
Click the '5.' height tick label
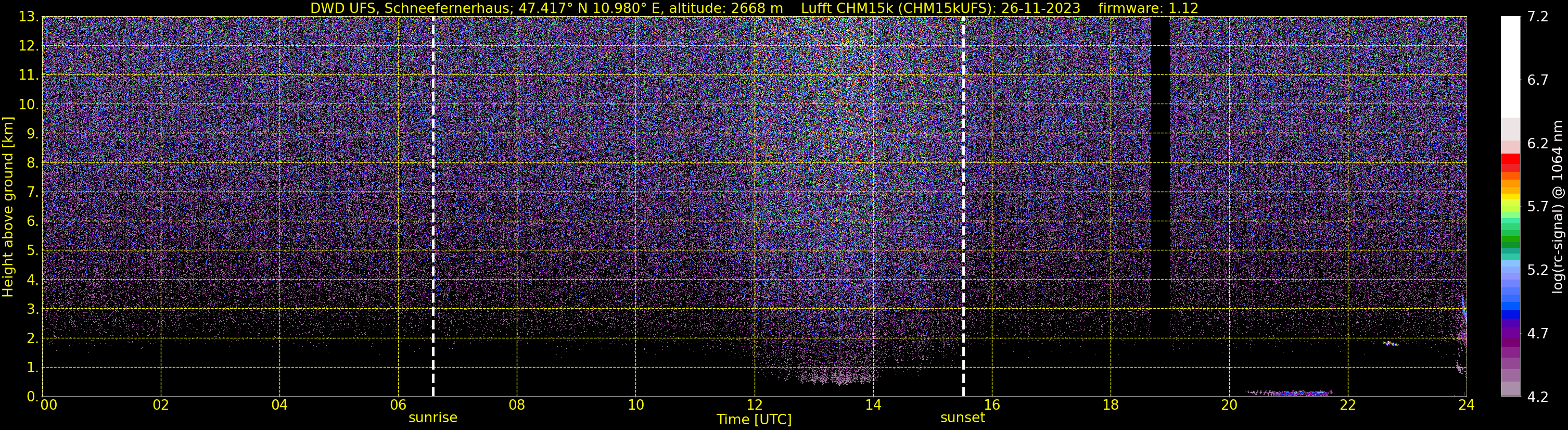(x=32, y=250)
